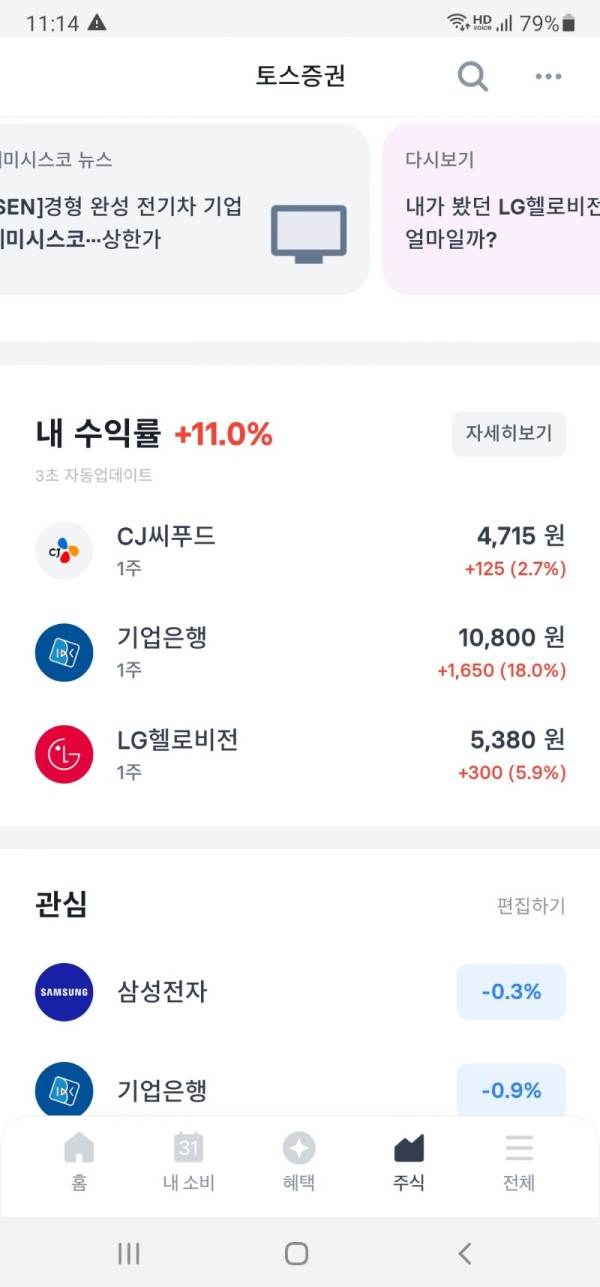The image size is (600, 1287).
Task: Open the 혜택 benefits tab
Action: 299,1163
